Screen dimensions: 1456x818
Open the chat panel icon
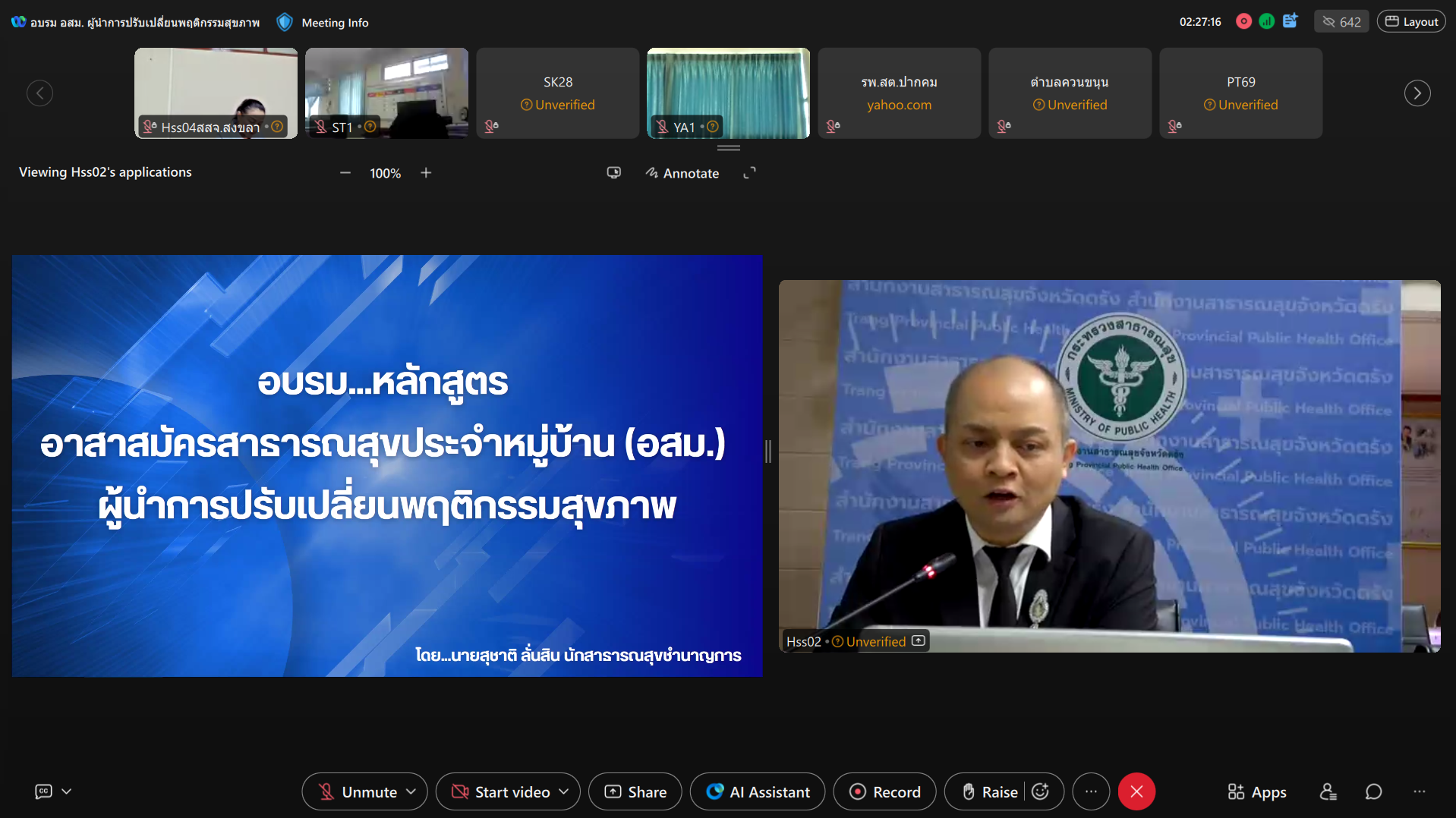click(x=1373, y=791)
